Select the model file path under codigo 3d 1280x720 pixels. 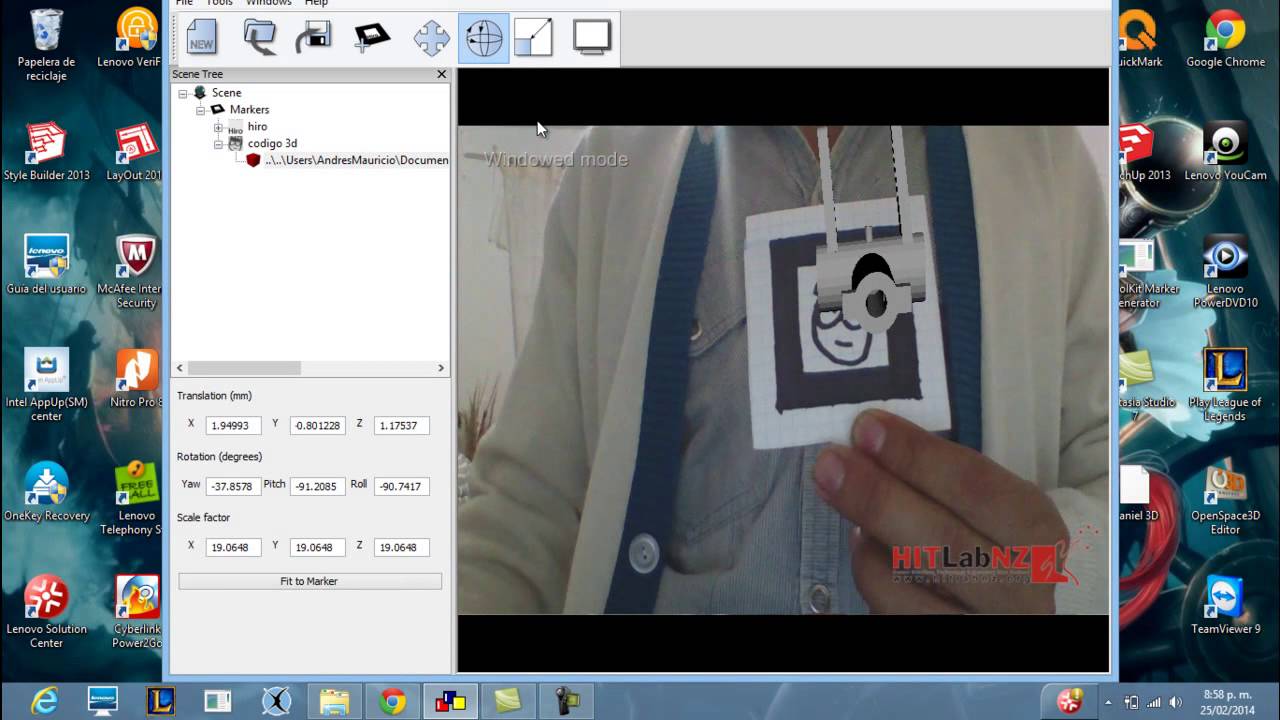[356, 160]
